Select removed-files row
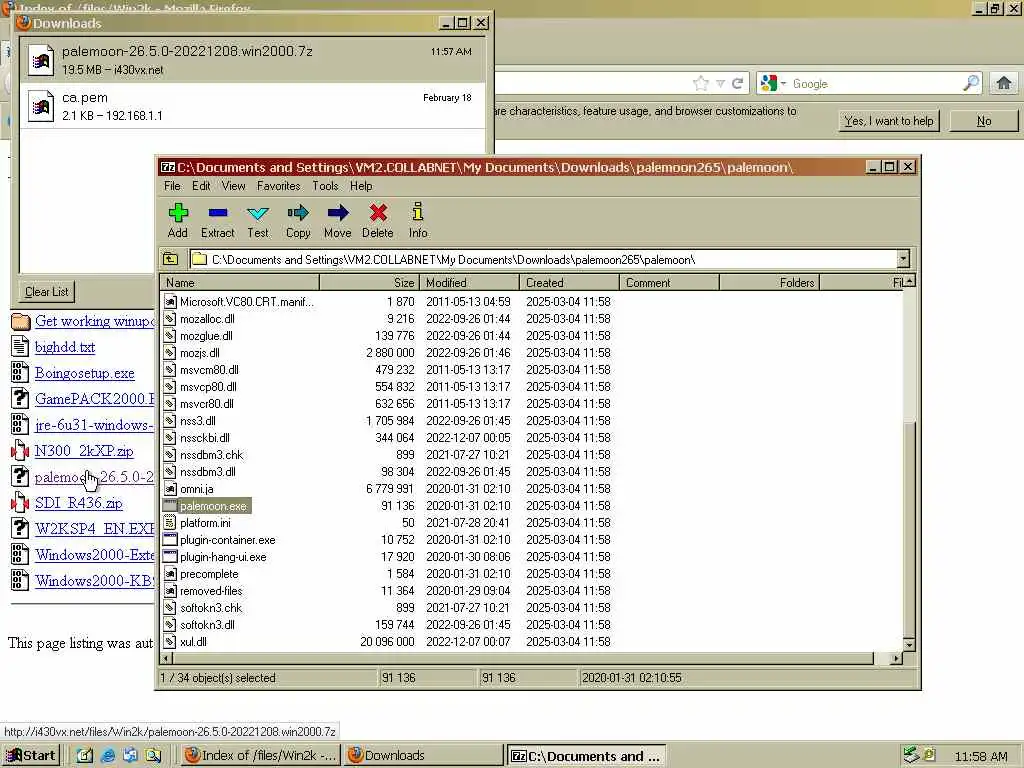The width and height of the screenshot is (1024, 768). pos(532,591)
